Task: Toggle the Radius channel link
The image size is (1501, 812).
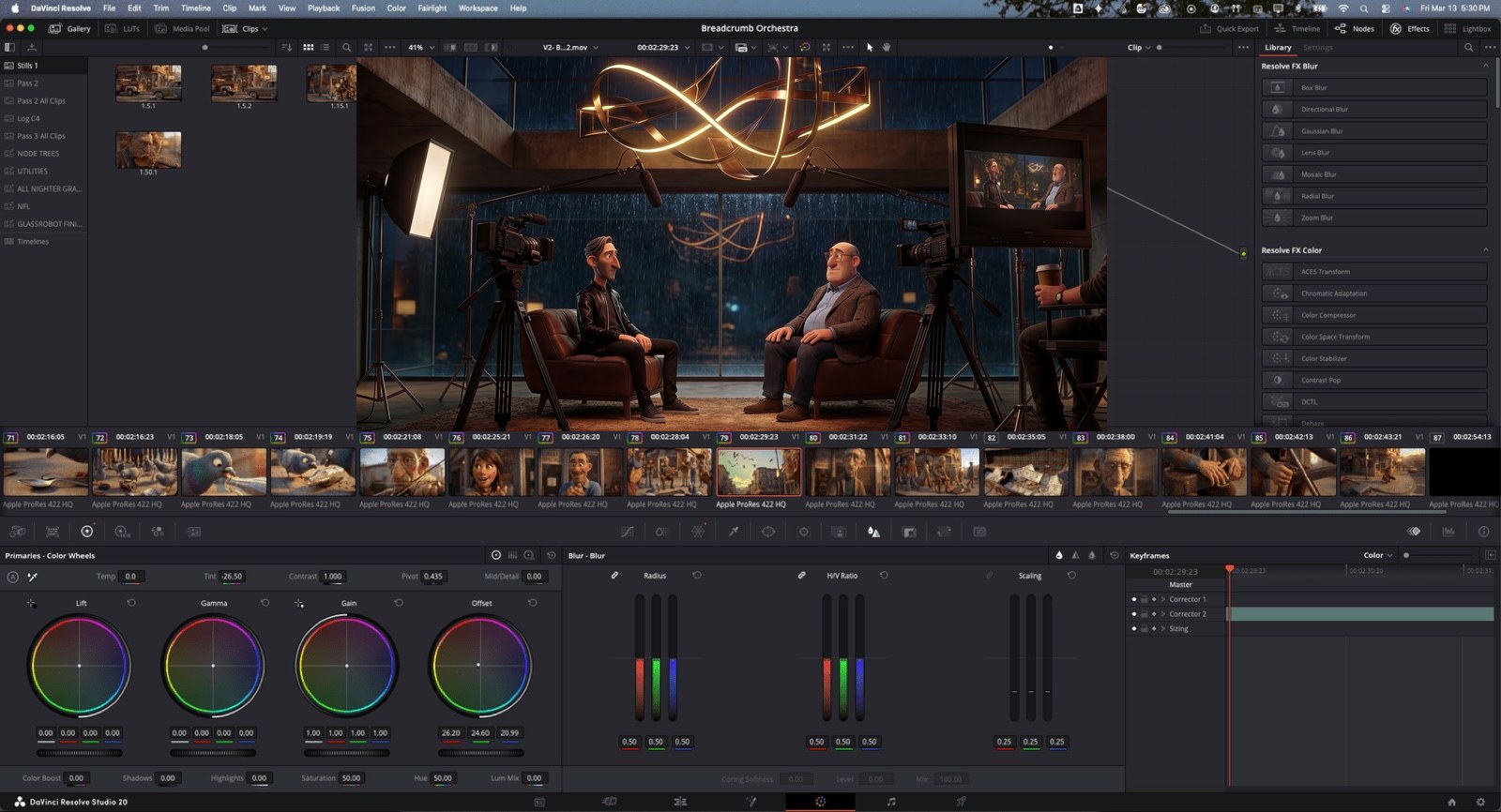Action: tap(614, 576)
